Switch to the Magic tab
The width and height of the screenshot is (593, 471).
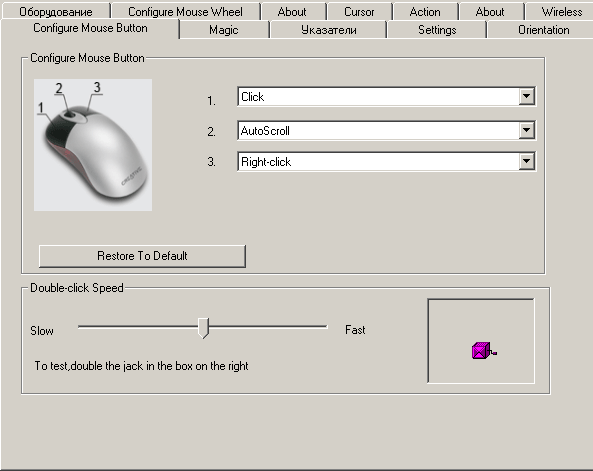224,30
